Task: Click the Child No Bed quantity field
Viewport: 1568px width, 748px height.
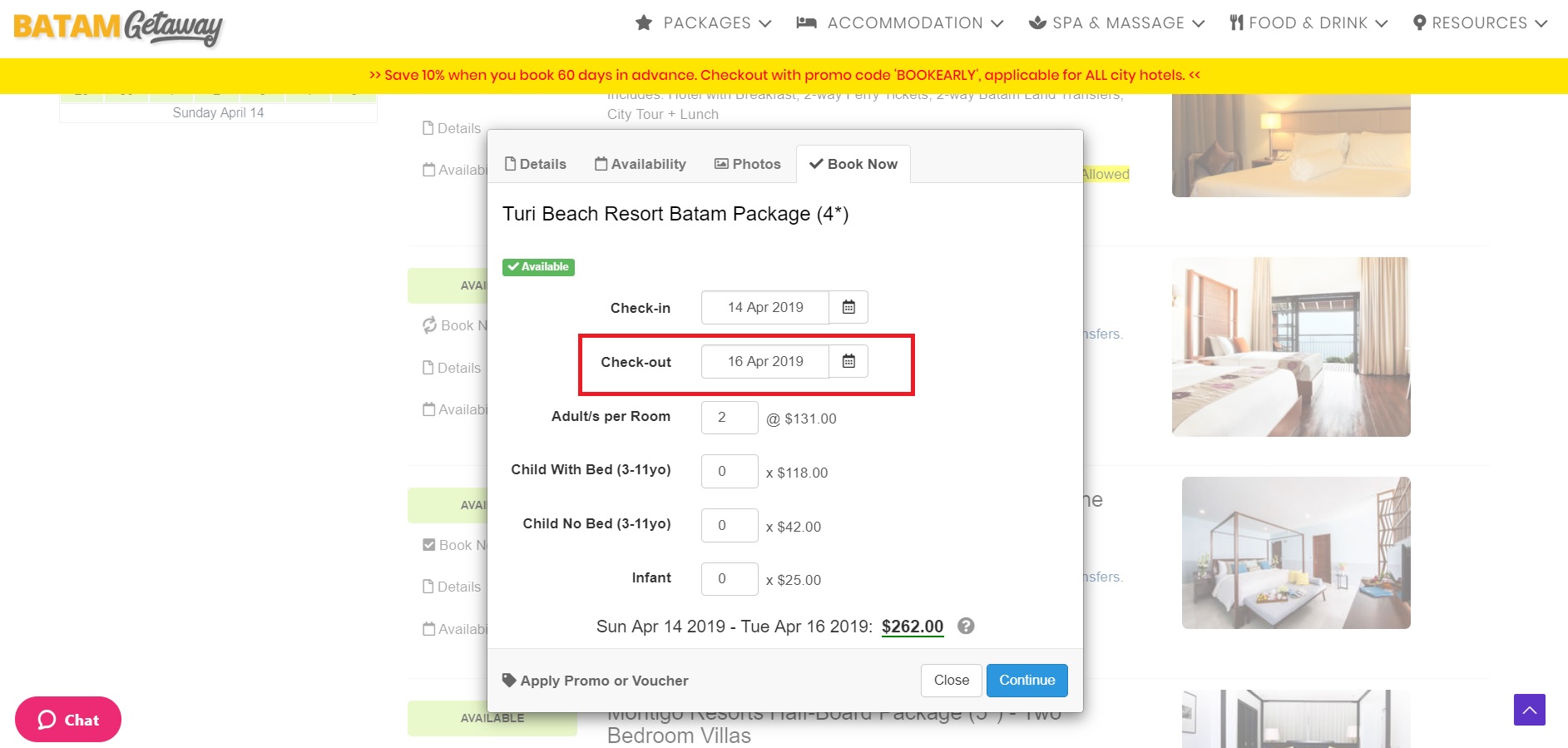Action: tap(730, 525)
